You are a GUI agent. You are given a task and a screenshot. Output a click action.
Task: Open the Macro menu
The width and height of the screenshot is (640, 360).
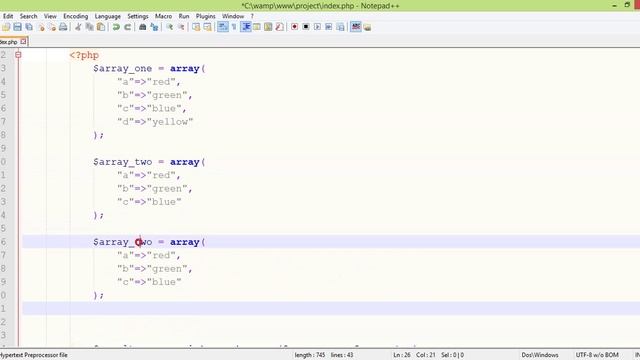(163, 16)
